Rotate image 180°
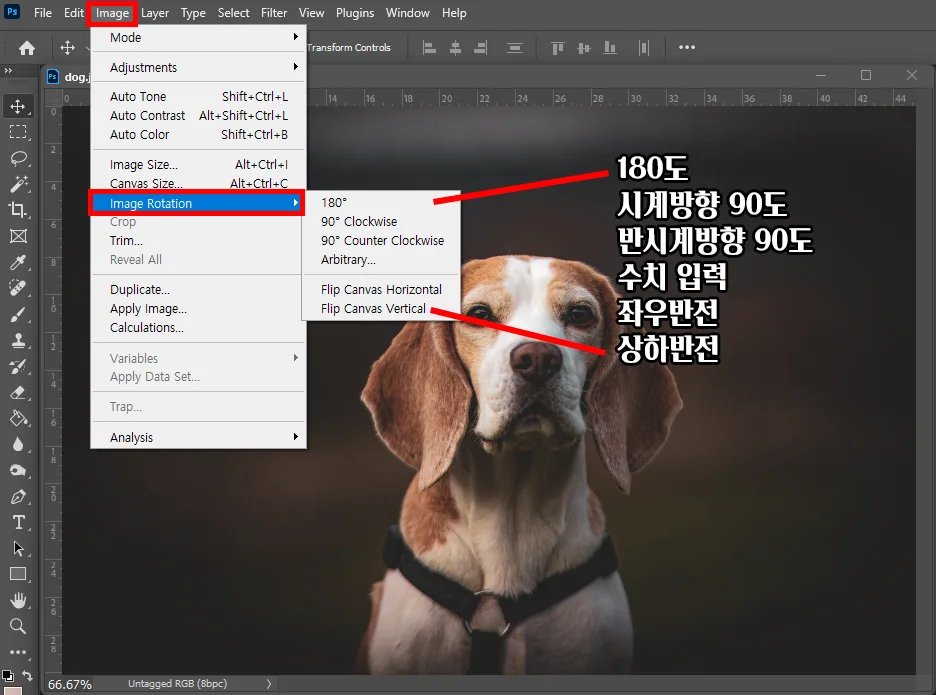The image size is (936, 695). [381, 203]
